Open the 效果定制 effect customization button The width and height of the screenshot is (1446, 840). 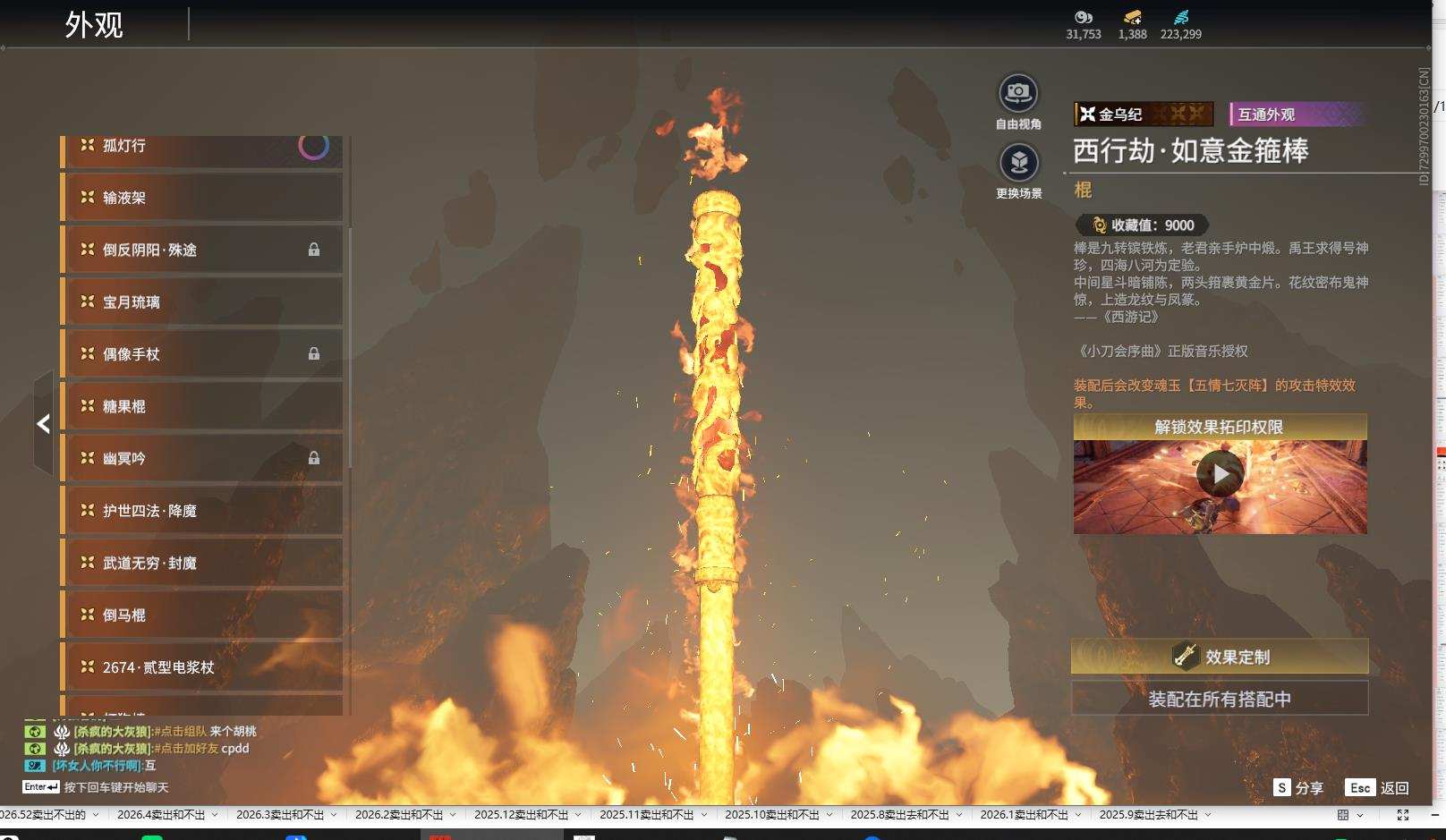point(1220,657)
